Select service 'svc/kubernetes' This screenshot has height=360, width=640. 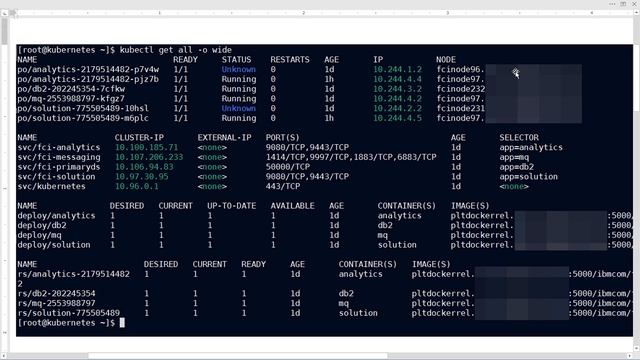point(51,187)
